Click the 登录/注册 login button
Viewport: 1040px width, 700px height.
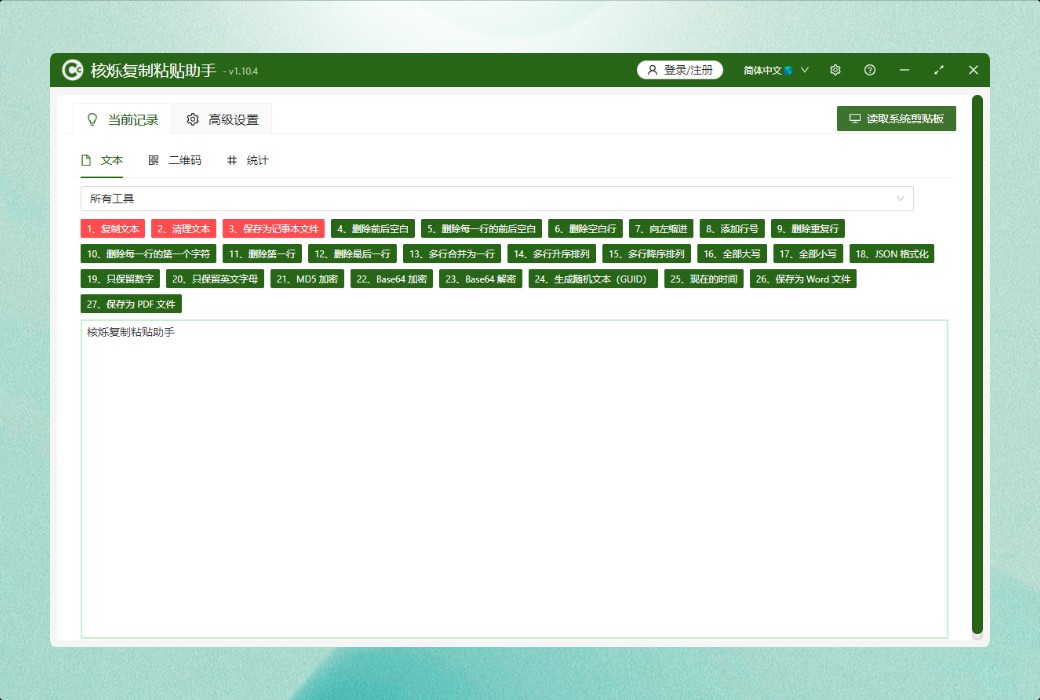point(680,70)
